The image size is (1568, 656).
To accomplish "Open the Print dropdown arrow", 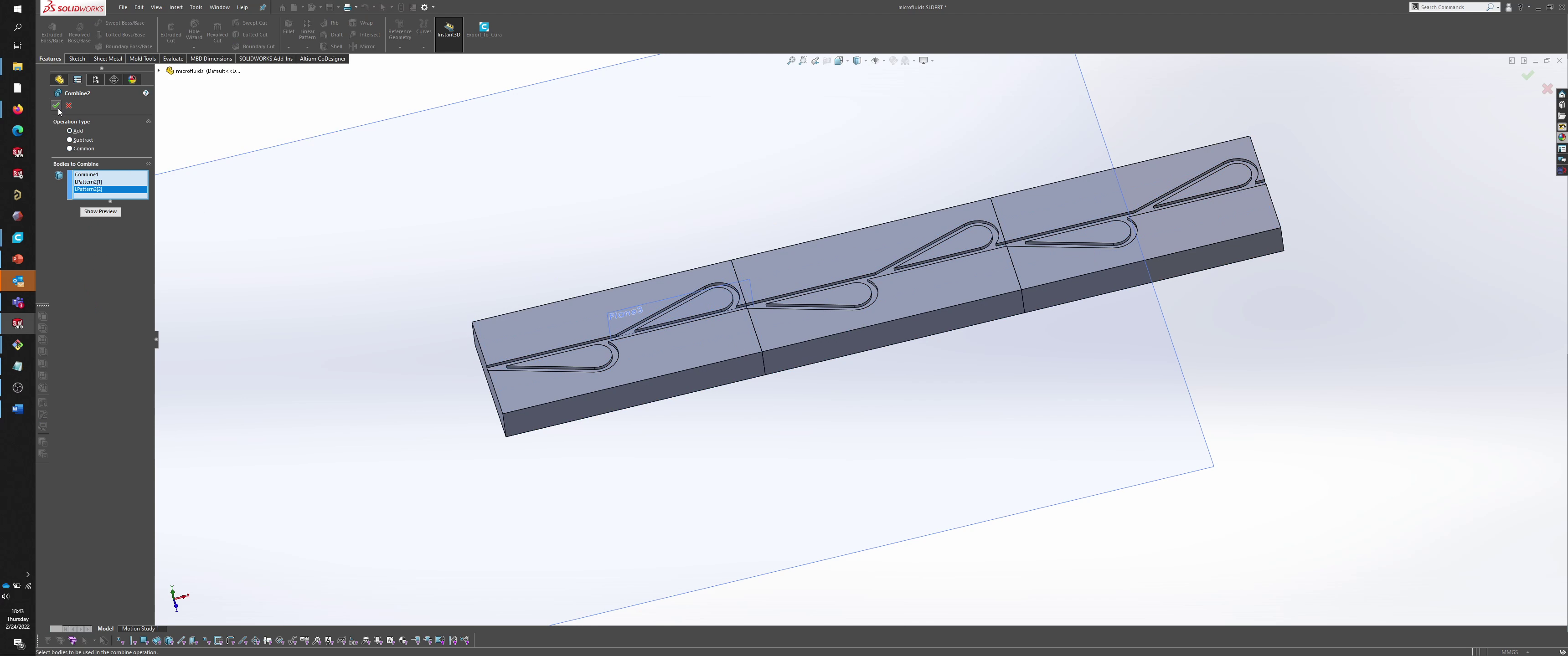I will pos(356,7).
